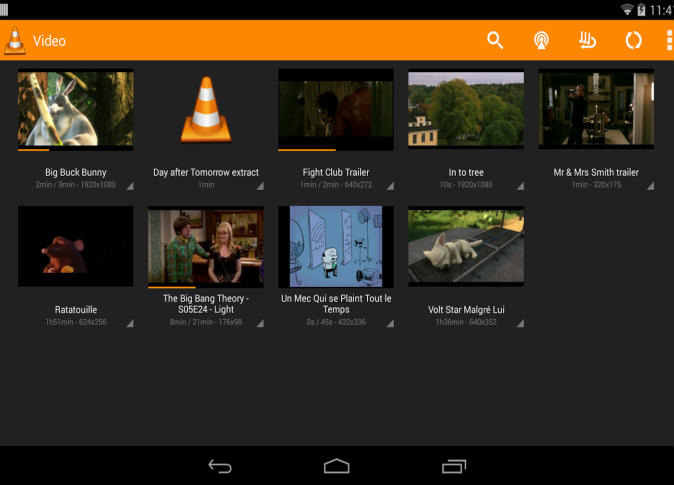Open the overflow menu dots

coord(669,40)
